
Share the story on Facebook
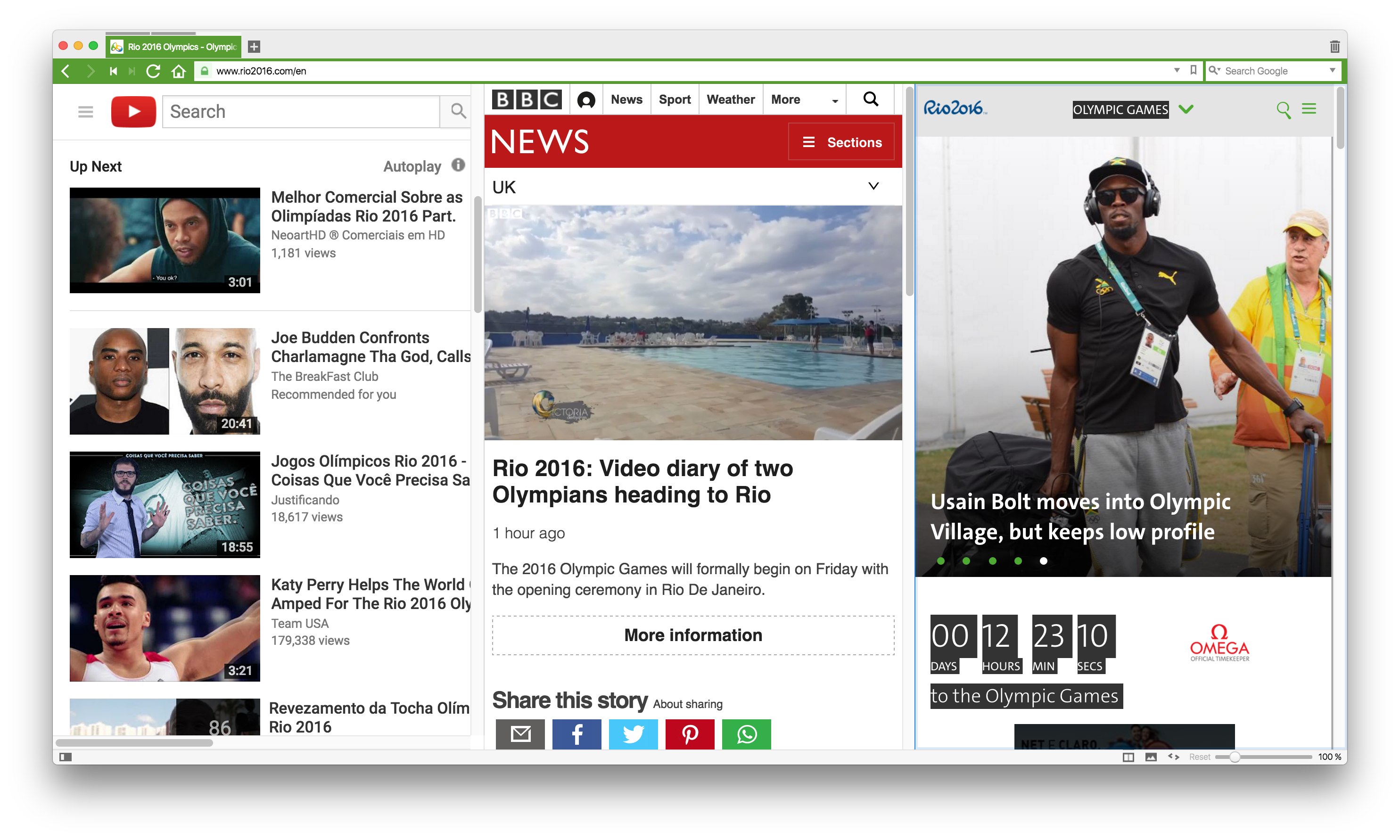click(x=576, y=734)
